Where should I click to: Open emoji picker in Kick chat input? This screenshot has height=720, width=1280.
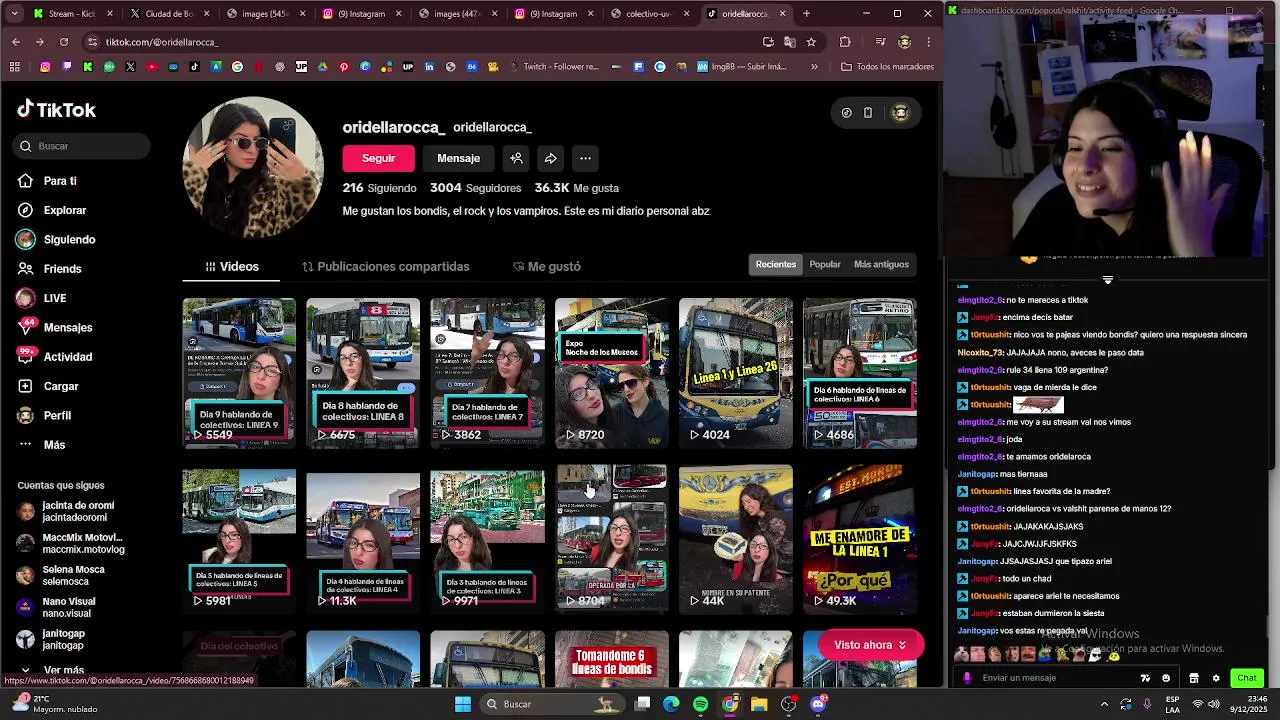click(1166, 678)
